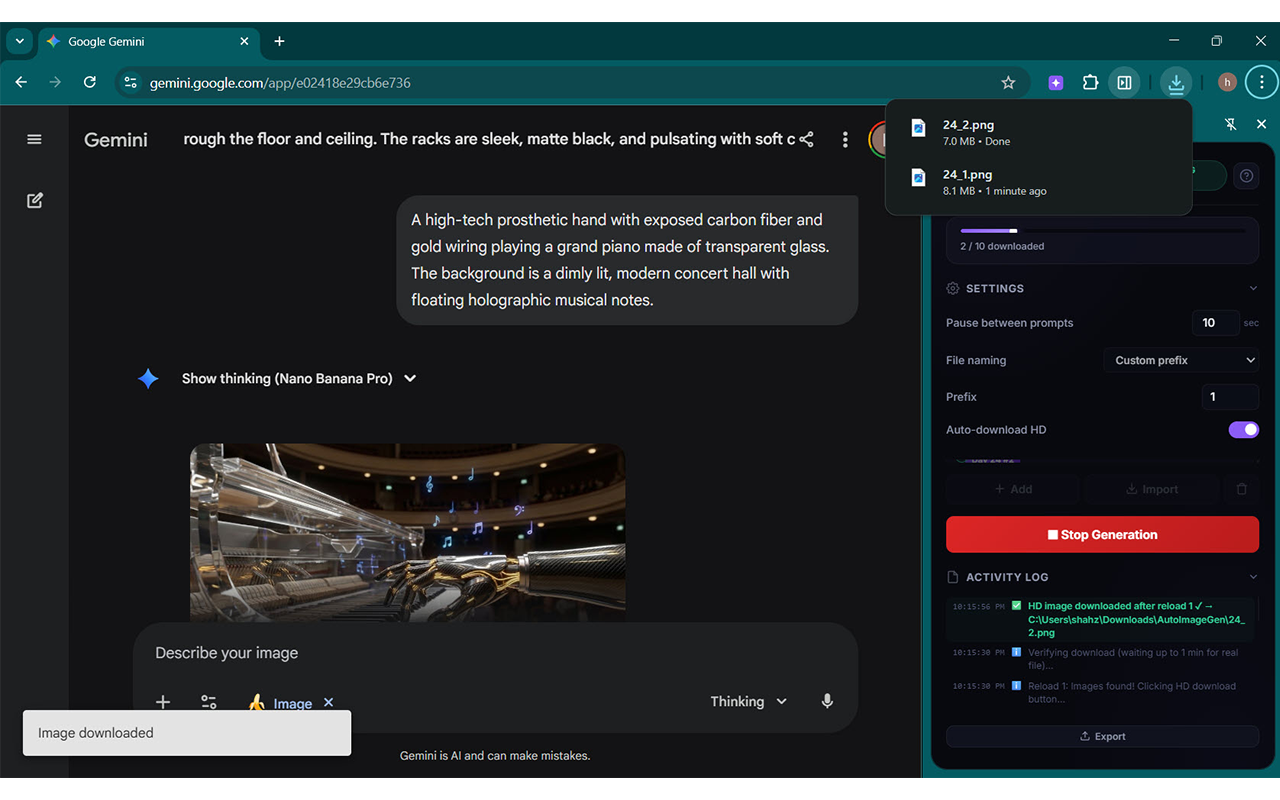Screen dimensions: 1280x800
Task: Share the conversation using the share icon
Action: tap(806, 139)
